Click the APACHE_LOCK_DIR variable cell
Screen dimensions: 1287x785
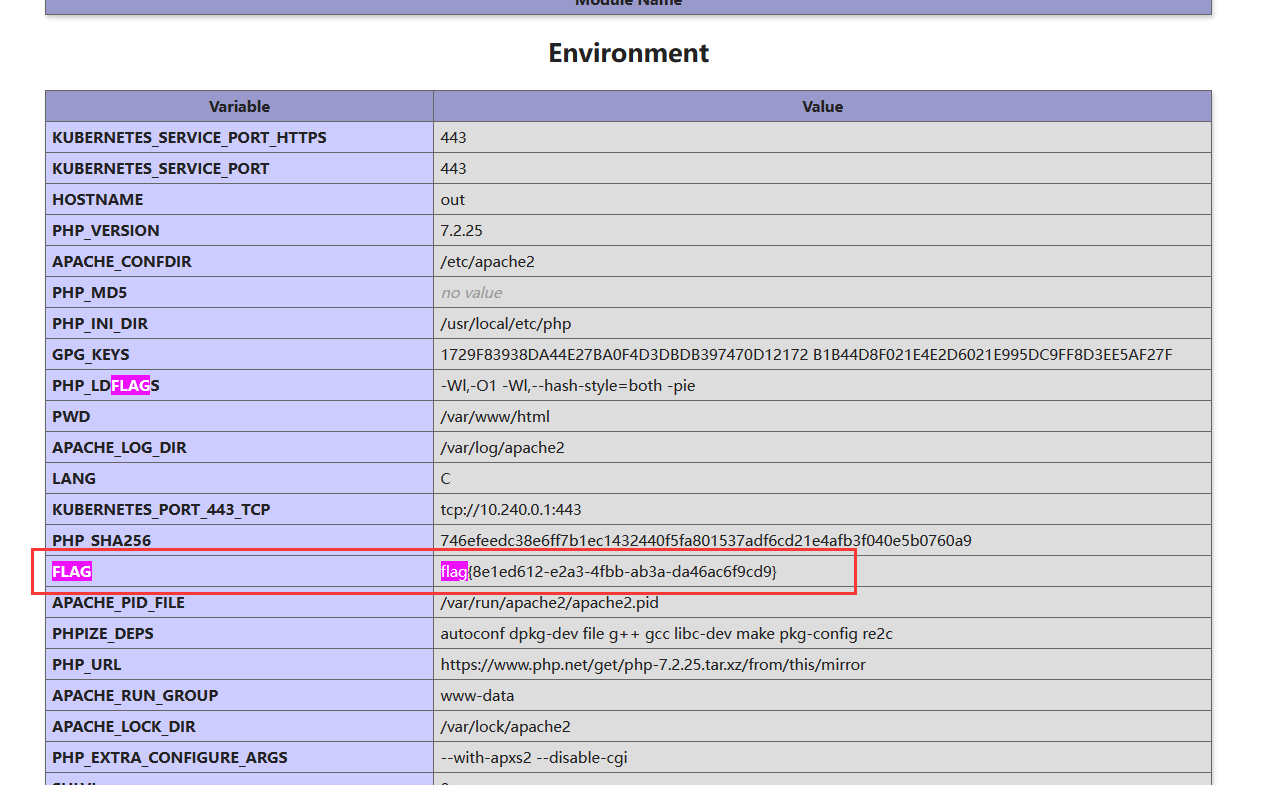pyautogui.click(x=239, y=726)
